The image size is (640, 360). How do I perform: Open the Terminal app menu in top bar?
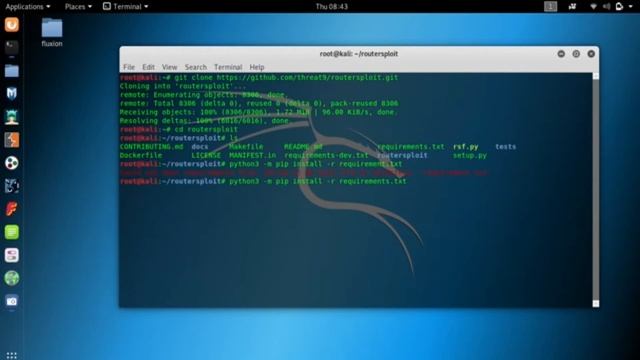coord(125,7)
